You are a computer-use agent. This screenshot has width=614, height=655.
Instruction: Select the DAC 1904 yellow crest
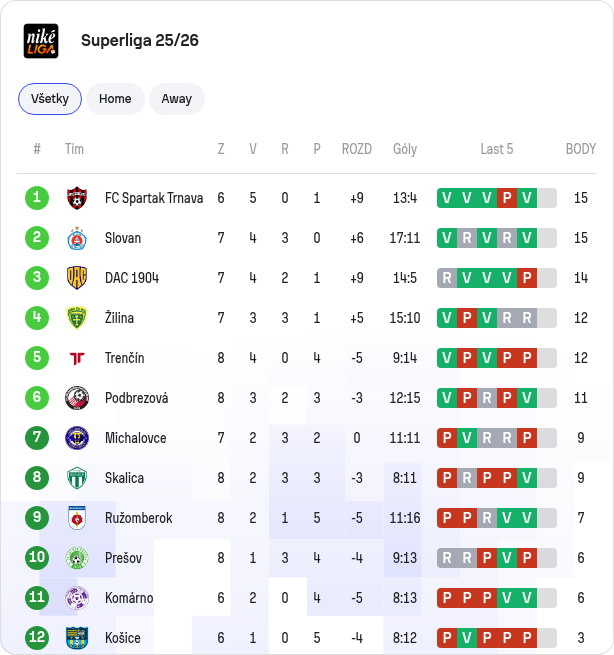pyautogui.click(x=77, y=278)
